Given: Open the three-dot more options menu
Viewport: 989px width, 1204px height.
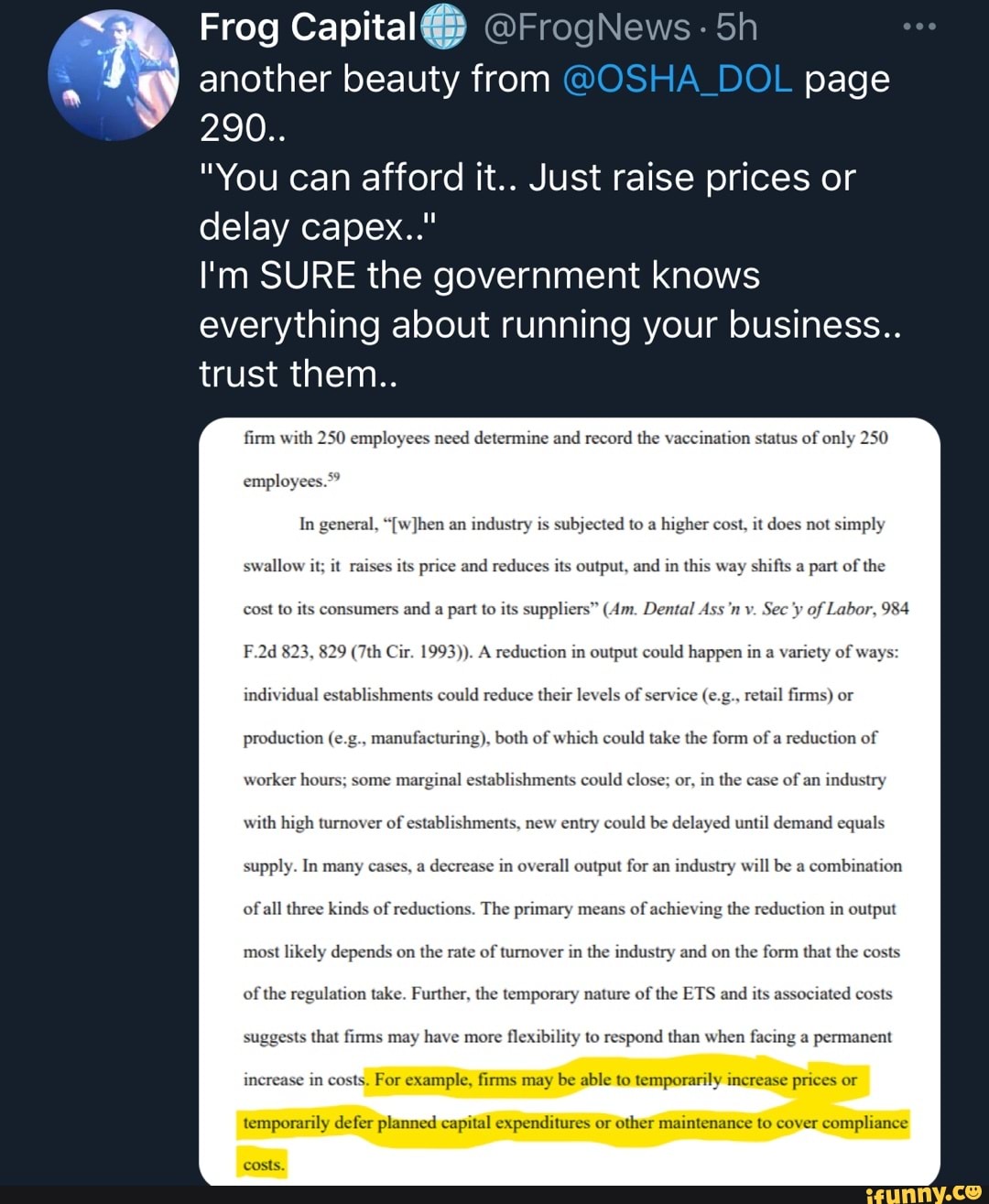Looking at the screenshot, I should coord(918,27).
